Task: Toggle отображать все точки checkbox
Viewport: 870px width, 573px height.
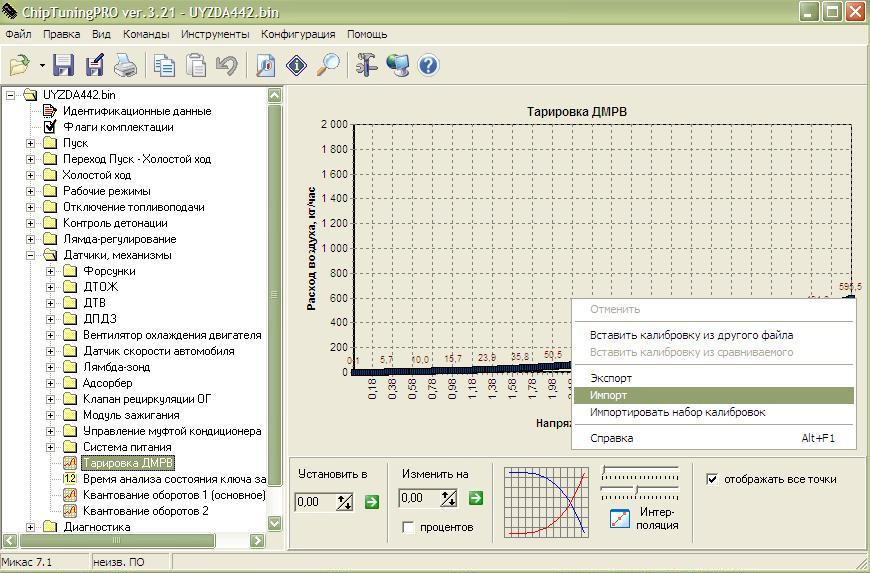Action: (712, 479)
